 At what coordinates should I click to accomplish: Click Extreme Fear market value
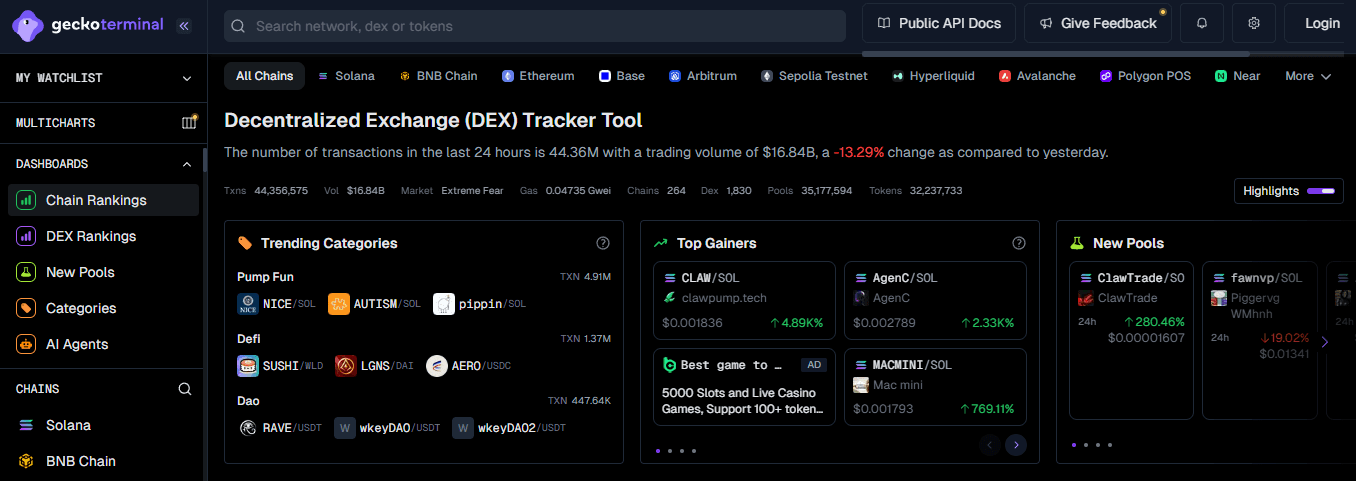click(x=472, y=191)
